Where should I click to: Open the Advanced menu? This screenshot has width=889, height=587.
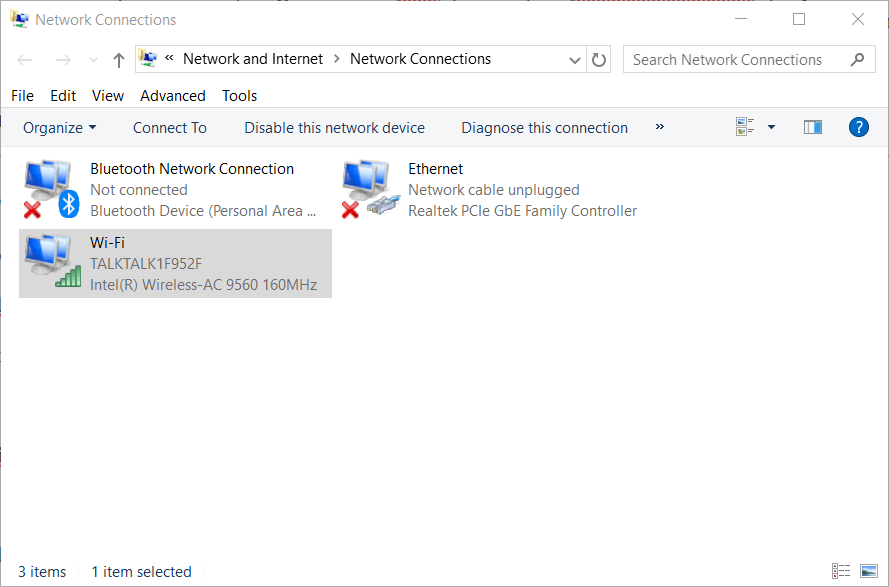click(x=173, y=96)
